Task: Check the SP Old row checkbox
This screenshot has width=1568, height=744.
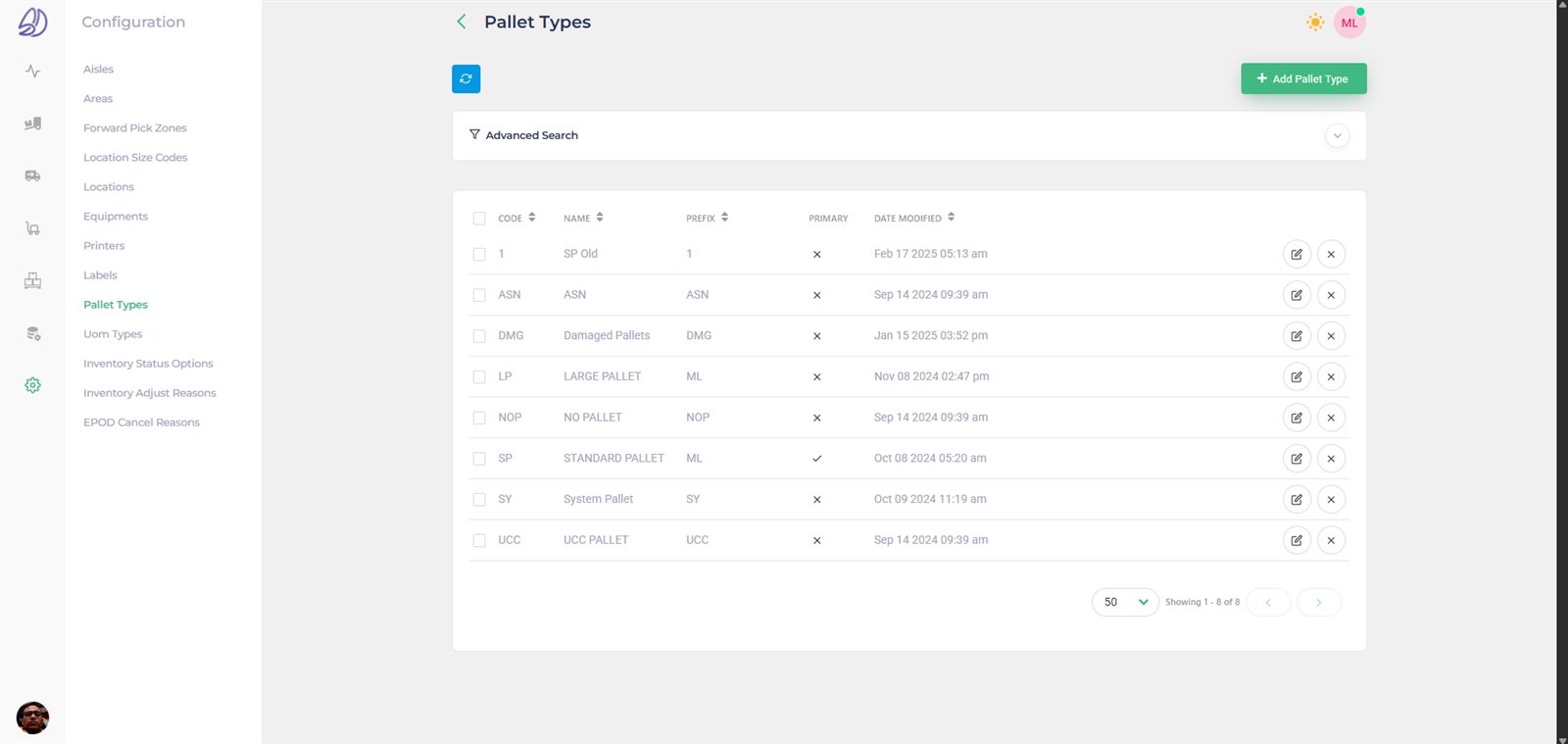Action: pos(479,254)
